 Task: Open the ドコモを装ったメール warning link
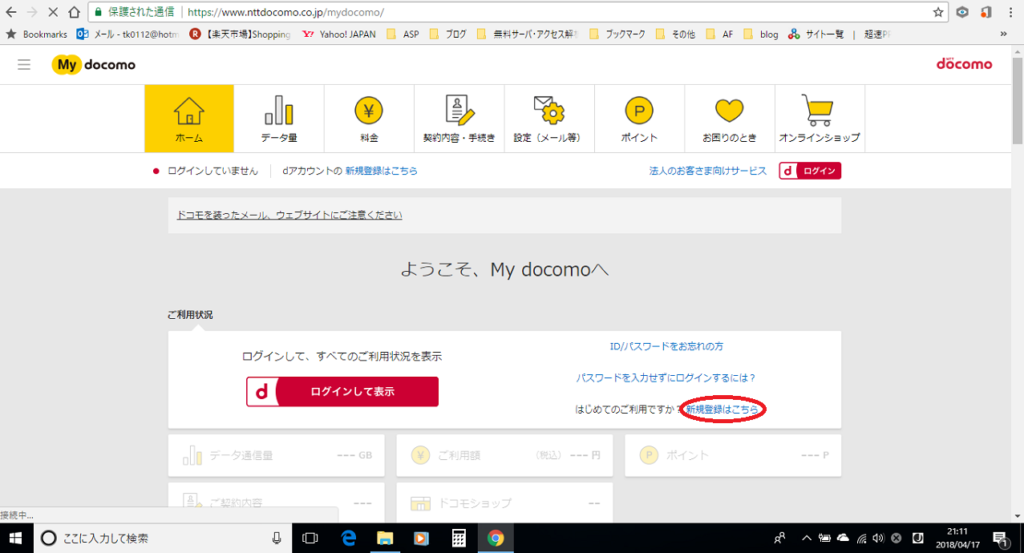289,215
